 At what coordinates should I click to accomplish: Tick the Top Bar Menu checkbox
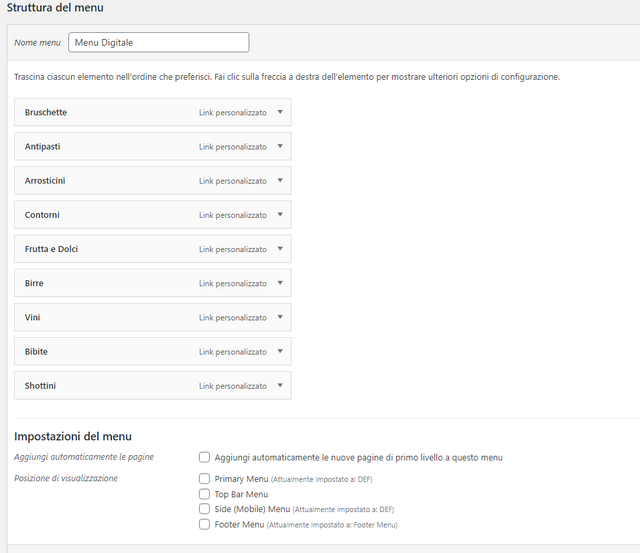pyautogui.click(x=204, y=494)
